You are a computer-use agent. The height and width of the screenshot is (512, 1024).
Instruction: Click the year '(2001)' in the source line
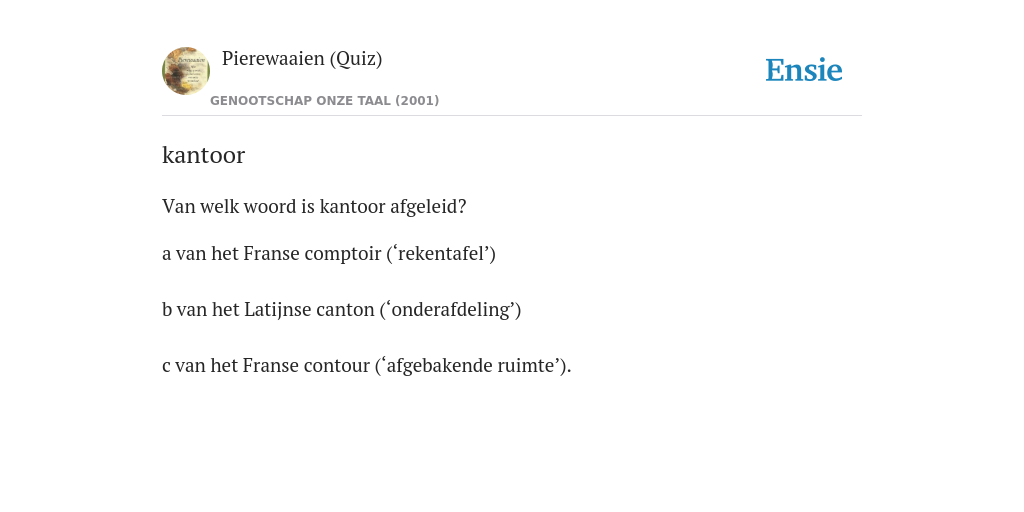pos(417,101)
